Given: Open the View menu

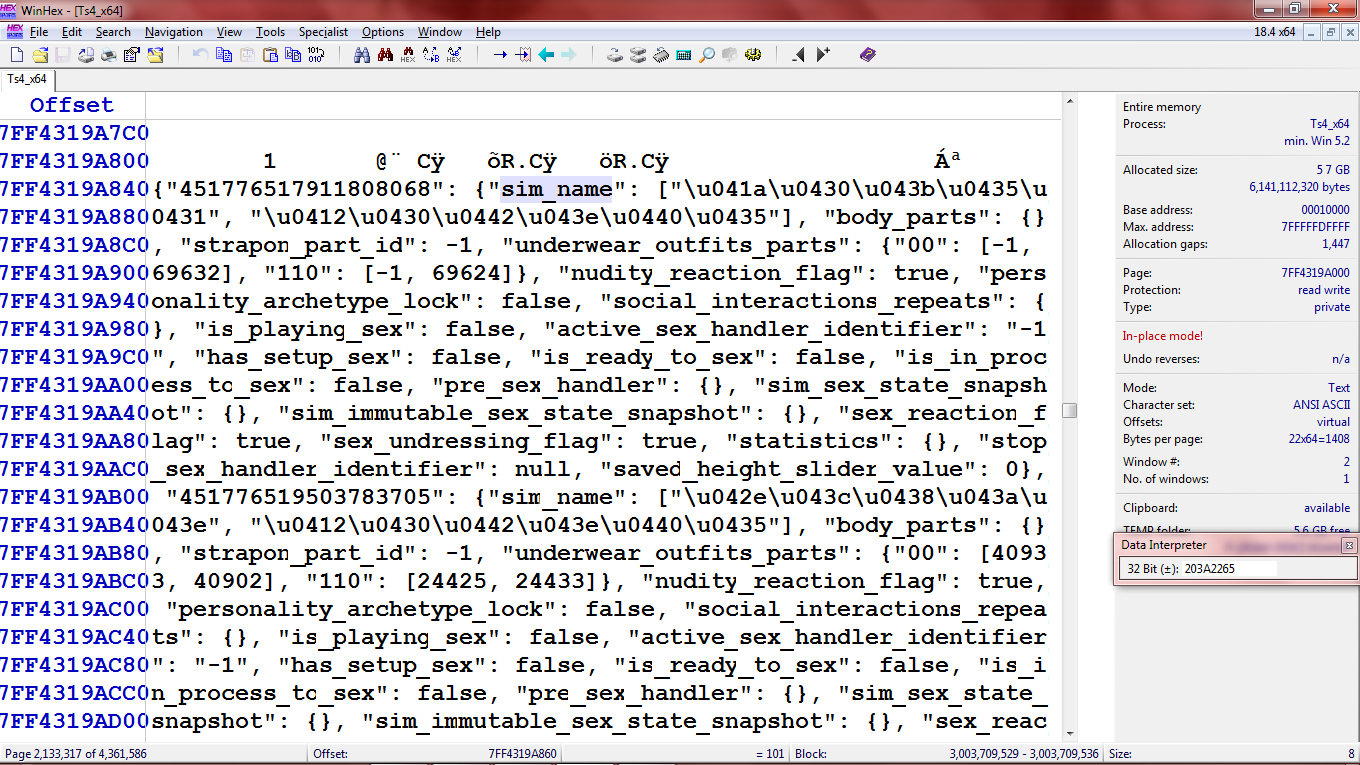Looking at the screenshot, I should 229,32.
